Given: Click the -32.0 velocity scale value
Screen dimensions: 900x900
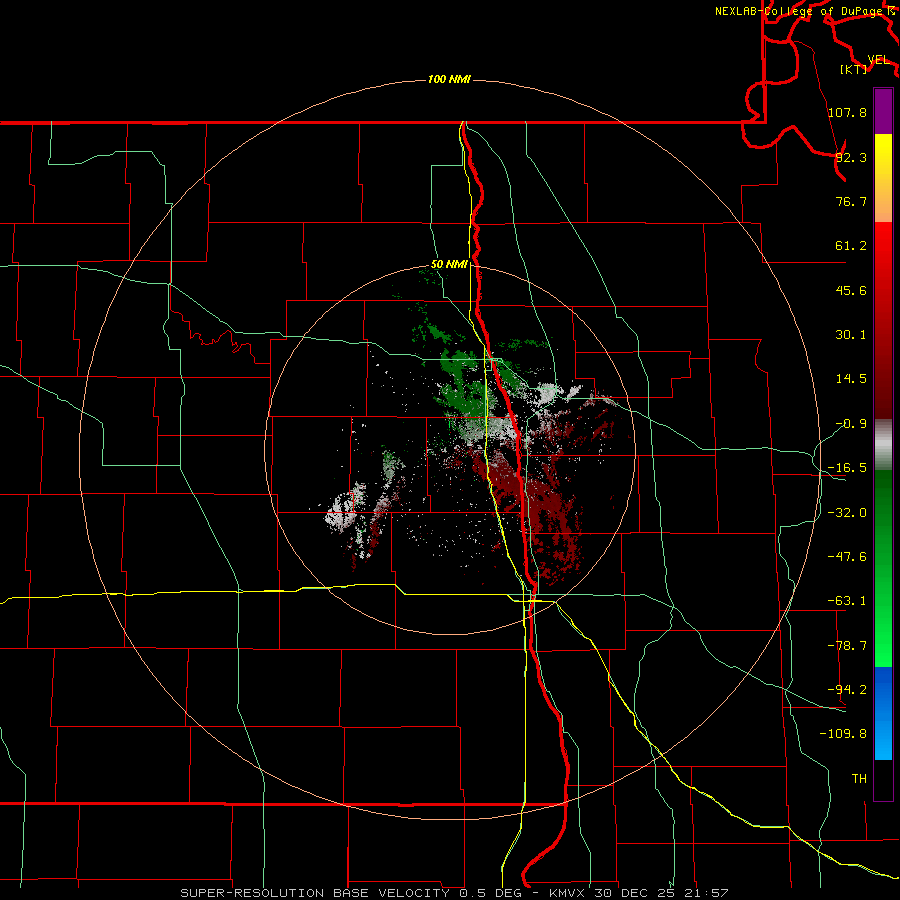Looking at the screenshot, I should tap(847, 513).
